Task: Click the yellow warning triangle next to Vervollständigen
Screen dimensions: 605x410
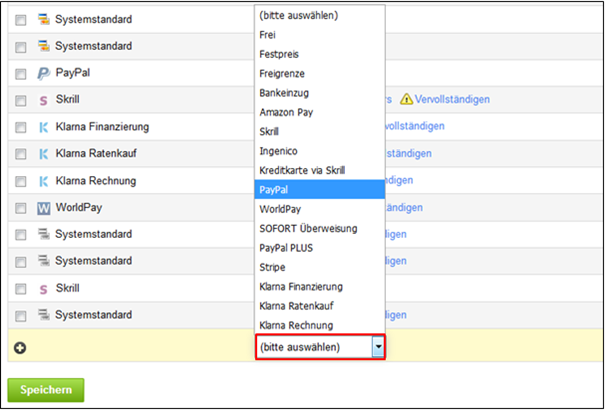Action: [406, 100]
